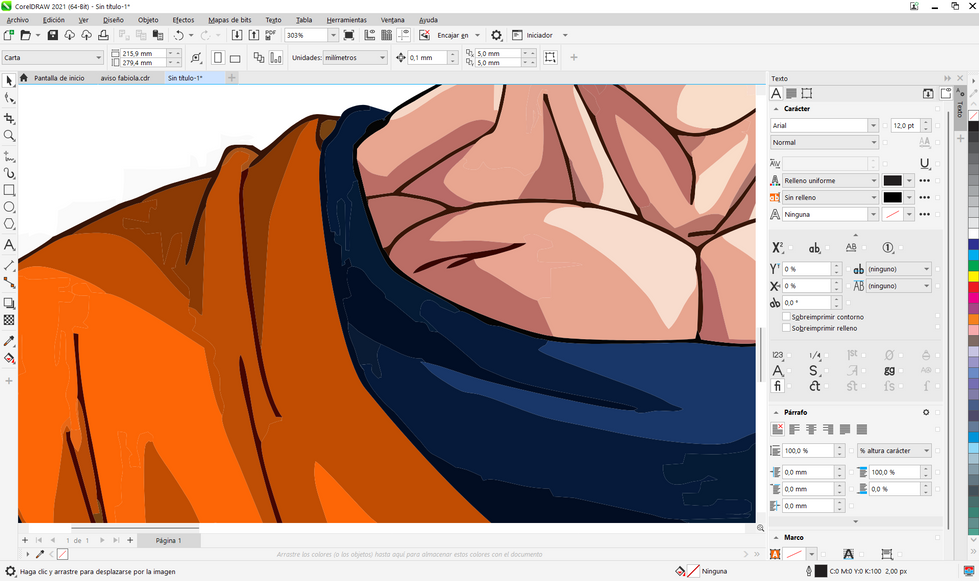Open the Carta page size dropdown

pyautogui.click(x=98, y=57)
